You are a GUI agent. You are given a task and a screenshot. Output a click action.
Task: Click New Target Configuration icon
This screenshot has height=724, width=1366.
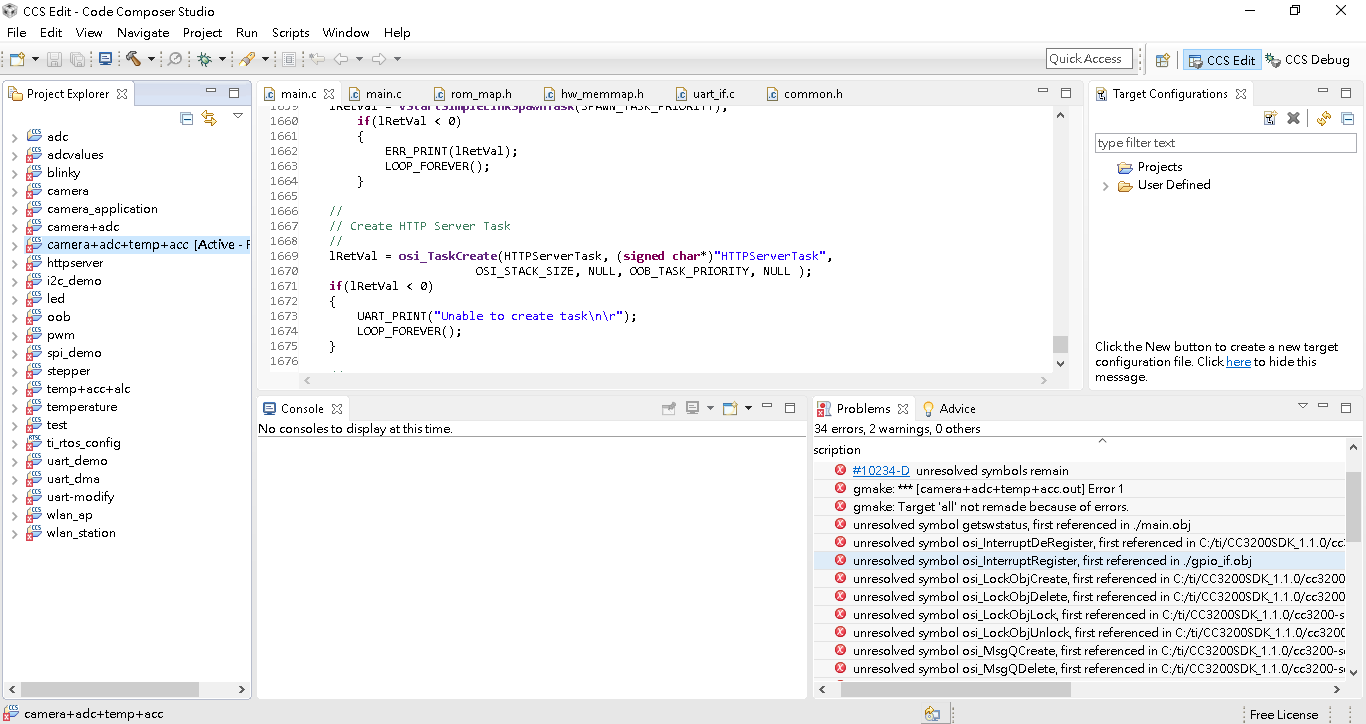point(1270,118)
